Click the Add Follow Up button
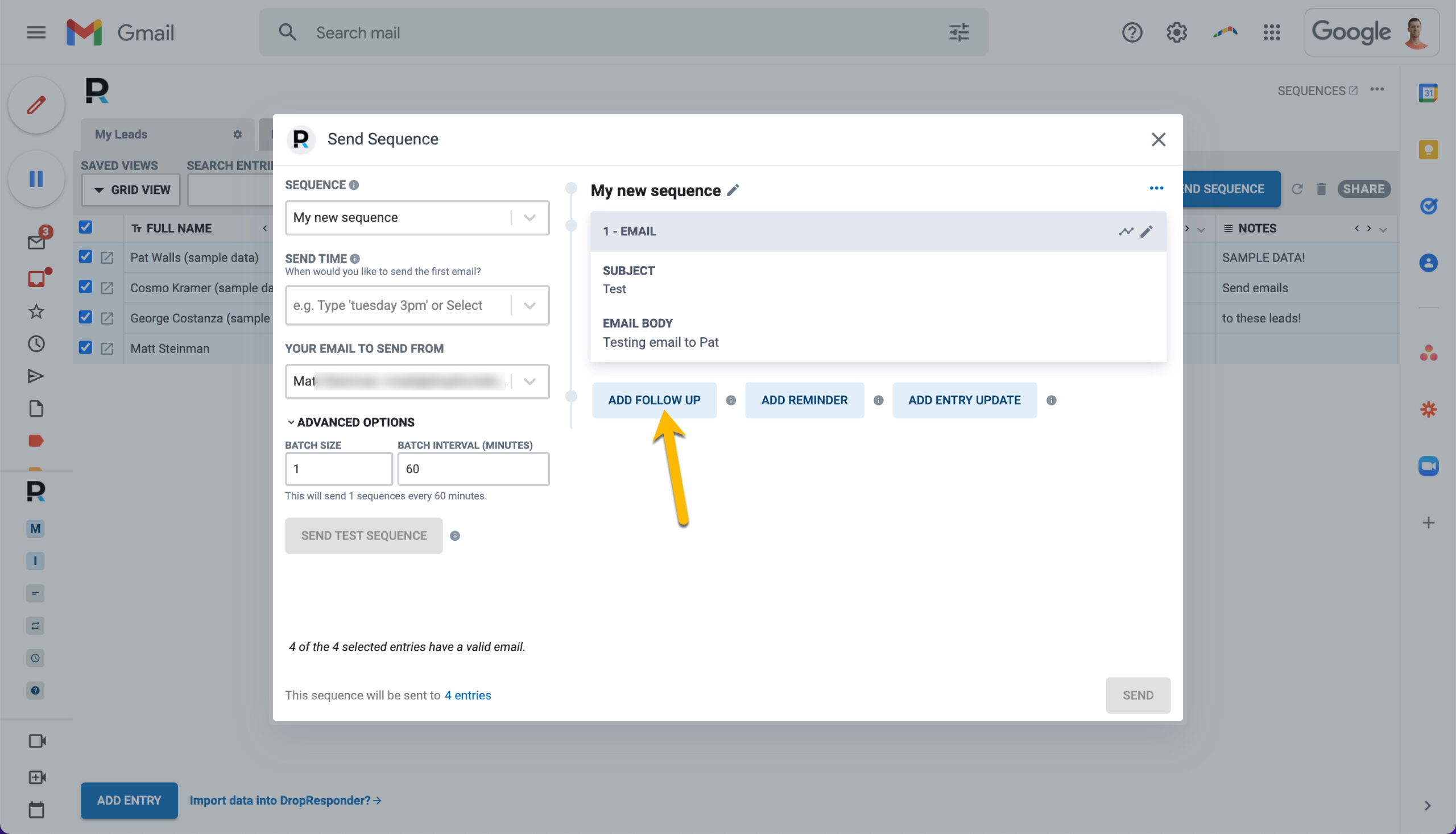Image resolution: width=1456 pixels, height=834 pixels. (x=654, y=400)
